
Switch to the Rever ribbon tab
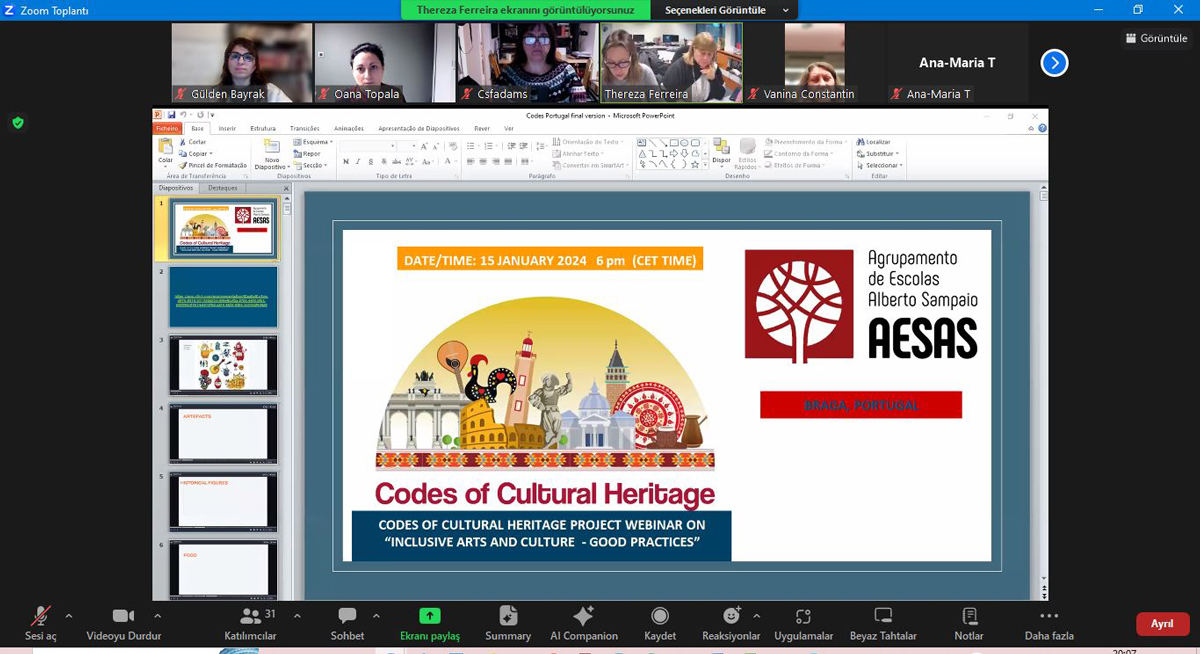[x=482, y=128]
